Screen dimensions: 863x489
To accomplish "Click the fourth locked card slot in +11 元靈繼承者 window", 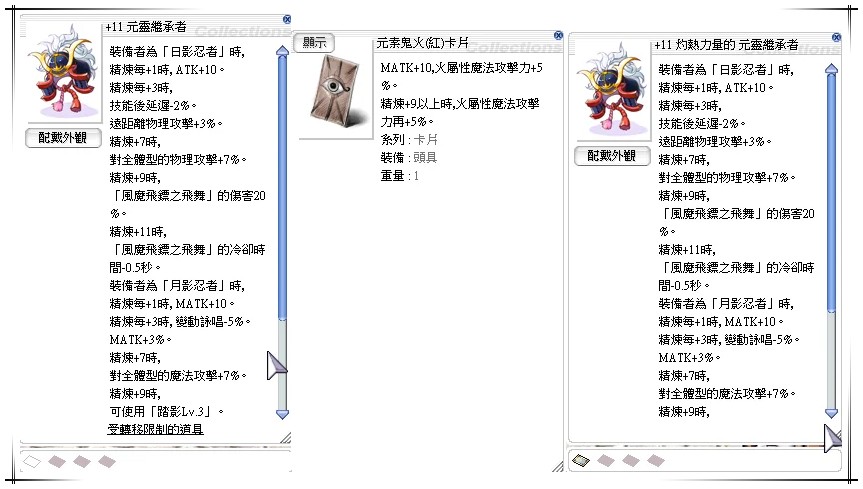I will [107, 461].
